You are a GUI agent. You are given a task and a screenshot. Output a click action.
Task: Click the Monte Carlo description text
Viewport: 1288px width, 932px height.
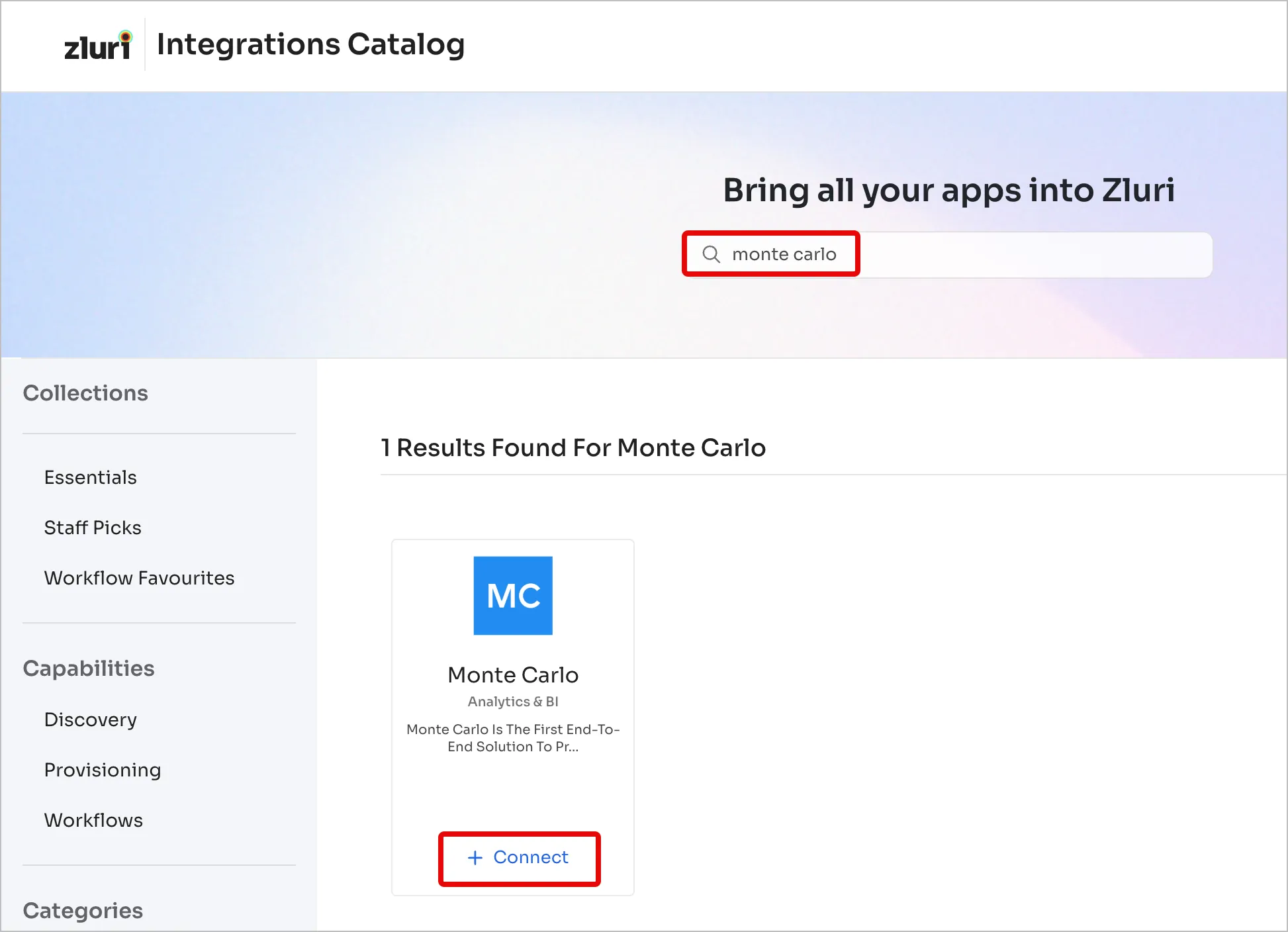(513, 737)
